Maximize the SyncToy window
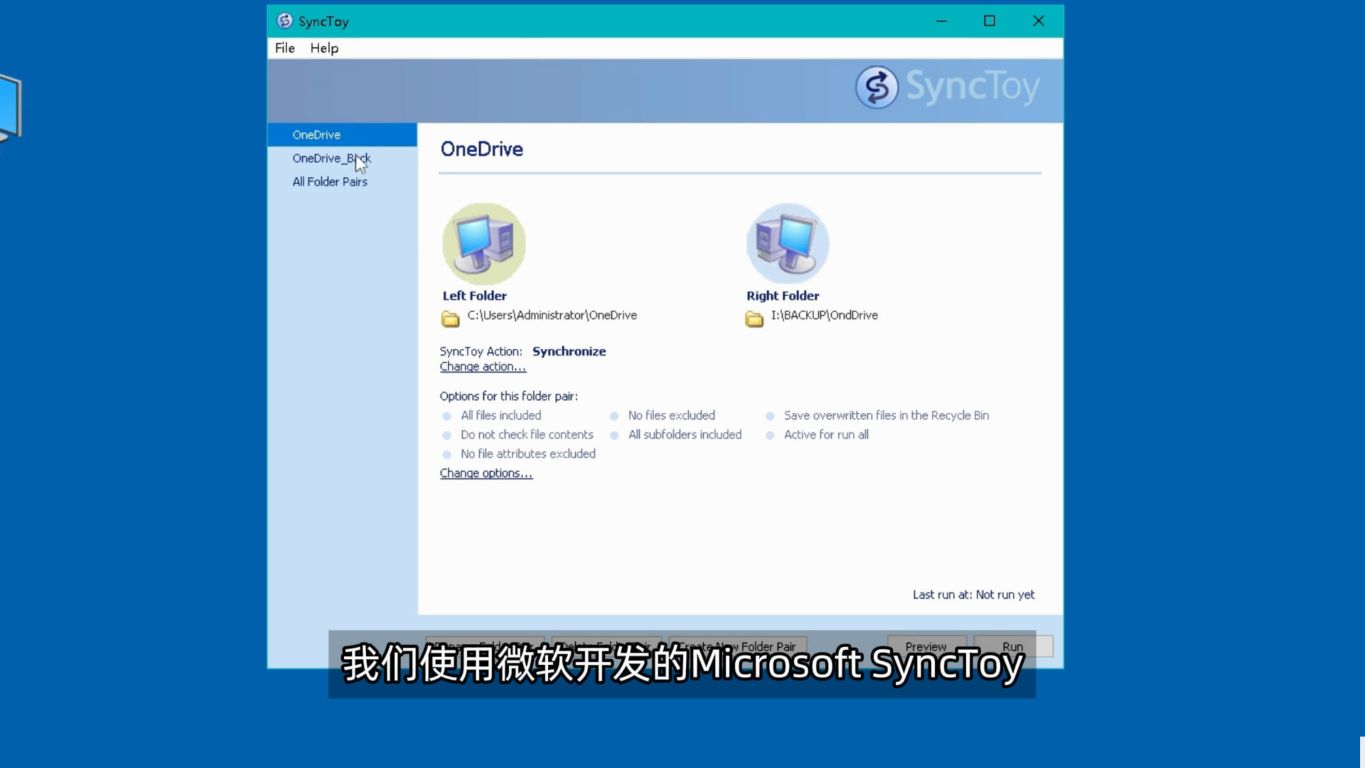The width and height of the screenshot is (1365, 768). coord(990,21)
